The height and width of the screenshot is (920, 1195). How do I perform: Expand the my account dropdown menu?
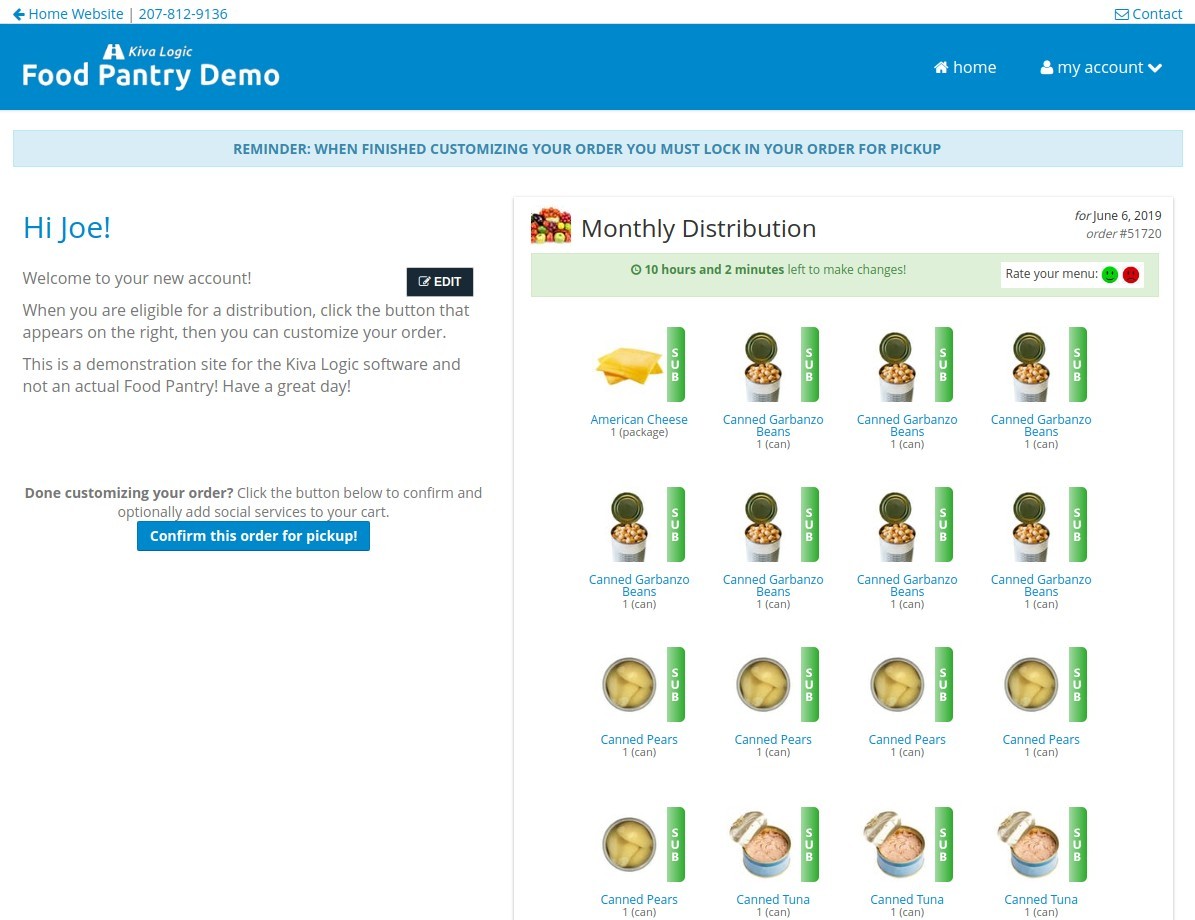point(1101,67)
